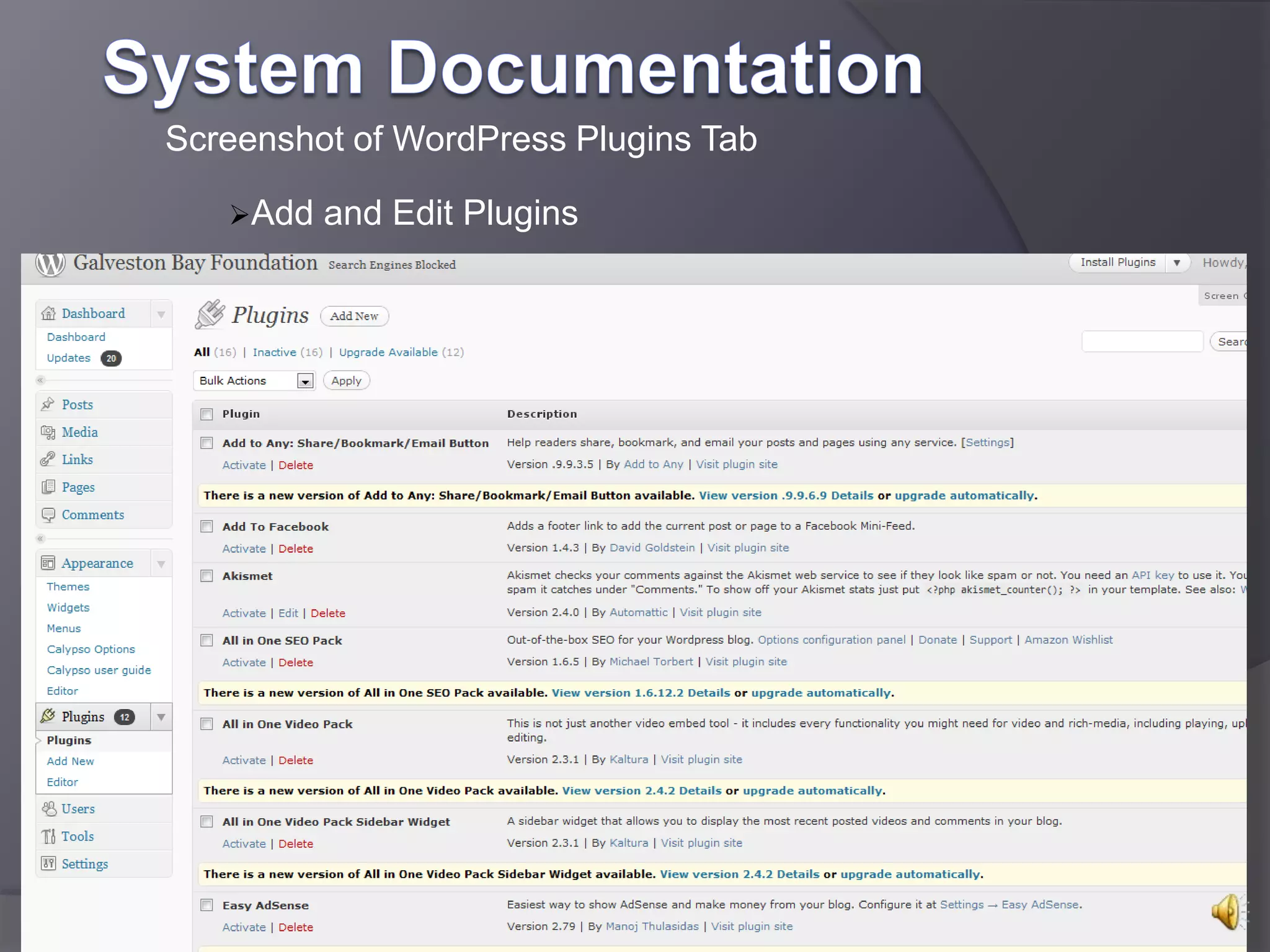Image resolution: width=1270 pixels, height=952 pixels.
Task: Click the large Plugins page header icon
Action: 210,314
